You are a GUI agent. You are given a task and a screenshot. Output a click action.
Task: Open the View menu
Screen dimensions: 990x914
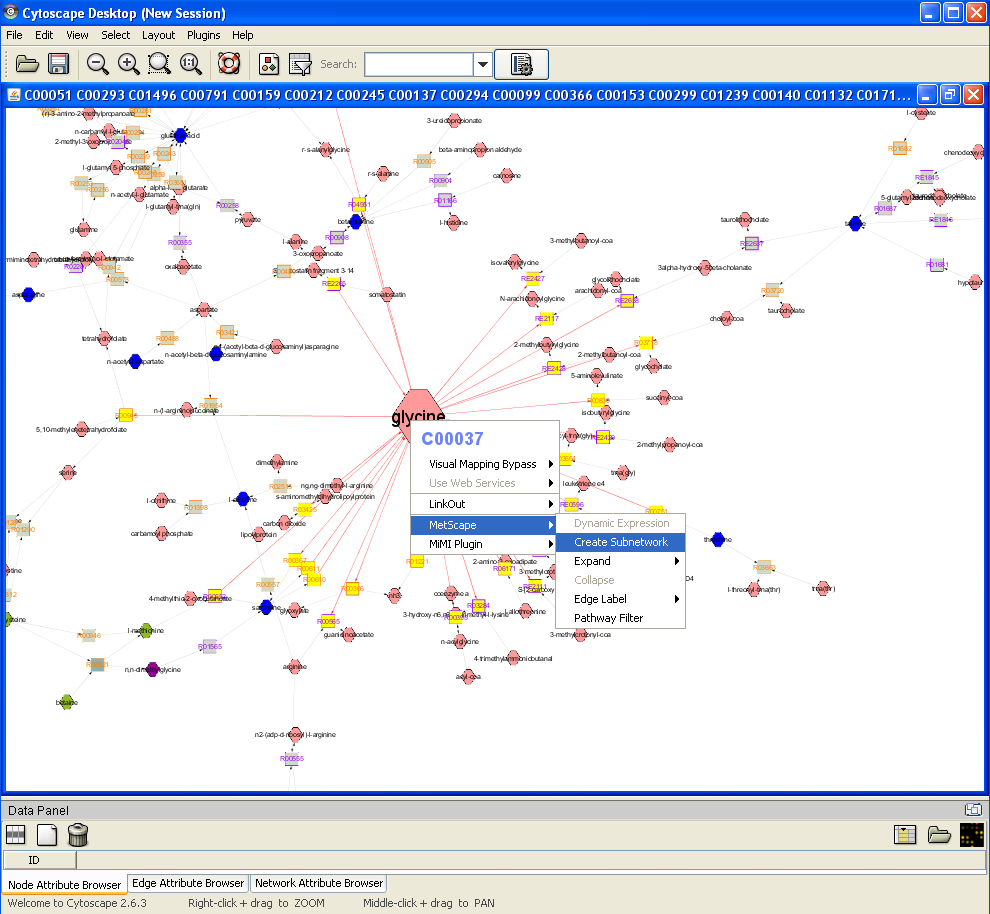pos(77,35)
